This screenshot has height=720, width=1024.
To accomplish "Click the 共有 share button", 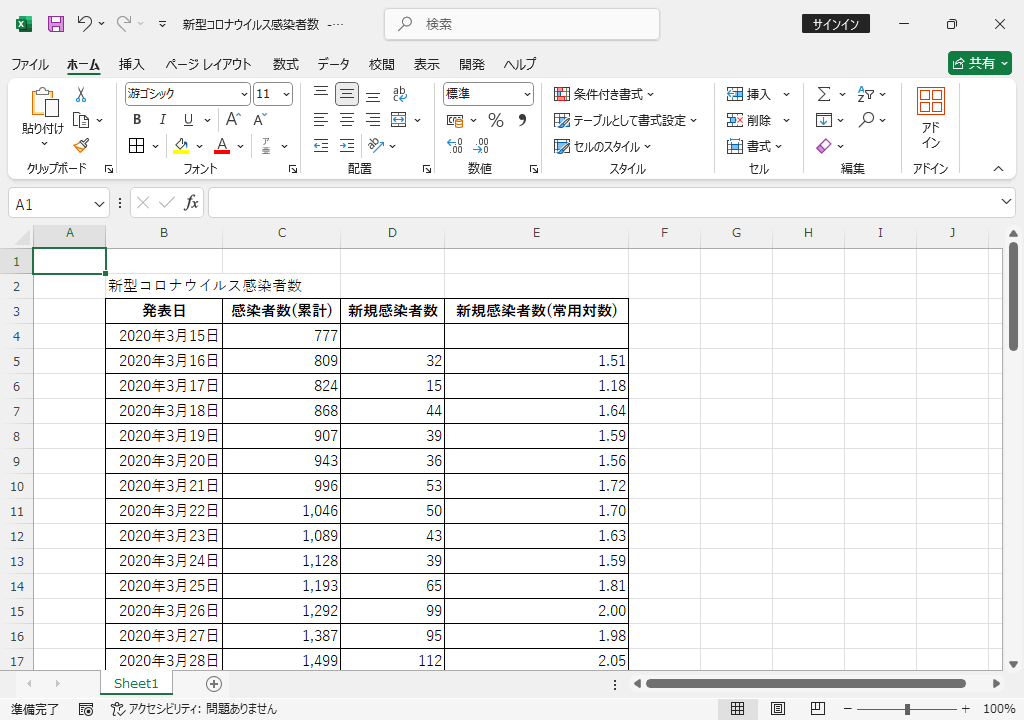I will [x=980, y=63].
